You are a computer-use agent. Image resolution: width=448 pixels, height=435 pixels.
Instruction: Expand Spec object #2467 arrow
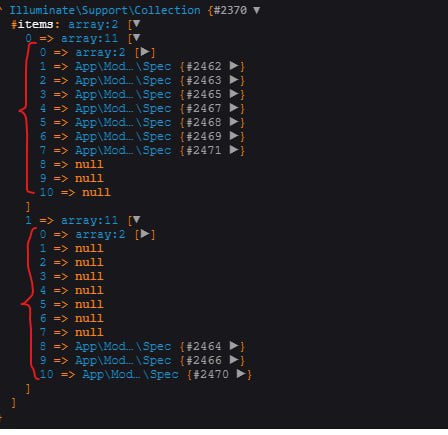tap(234, 108)
